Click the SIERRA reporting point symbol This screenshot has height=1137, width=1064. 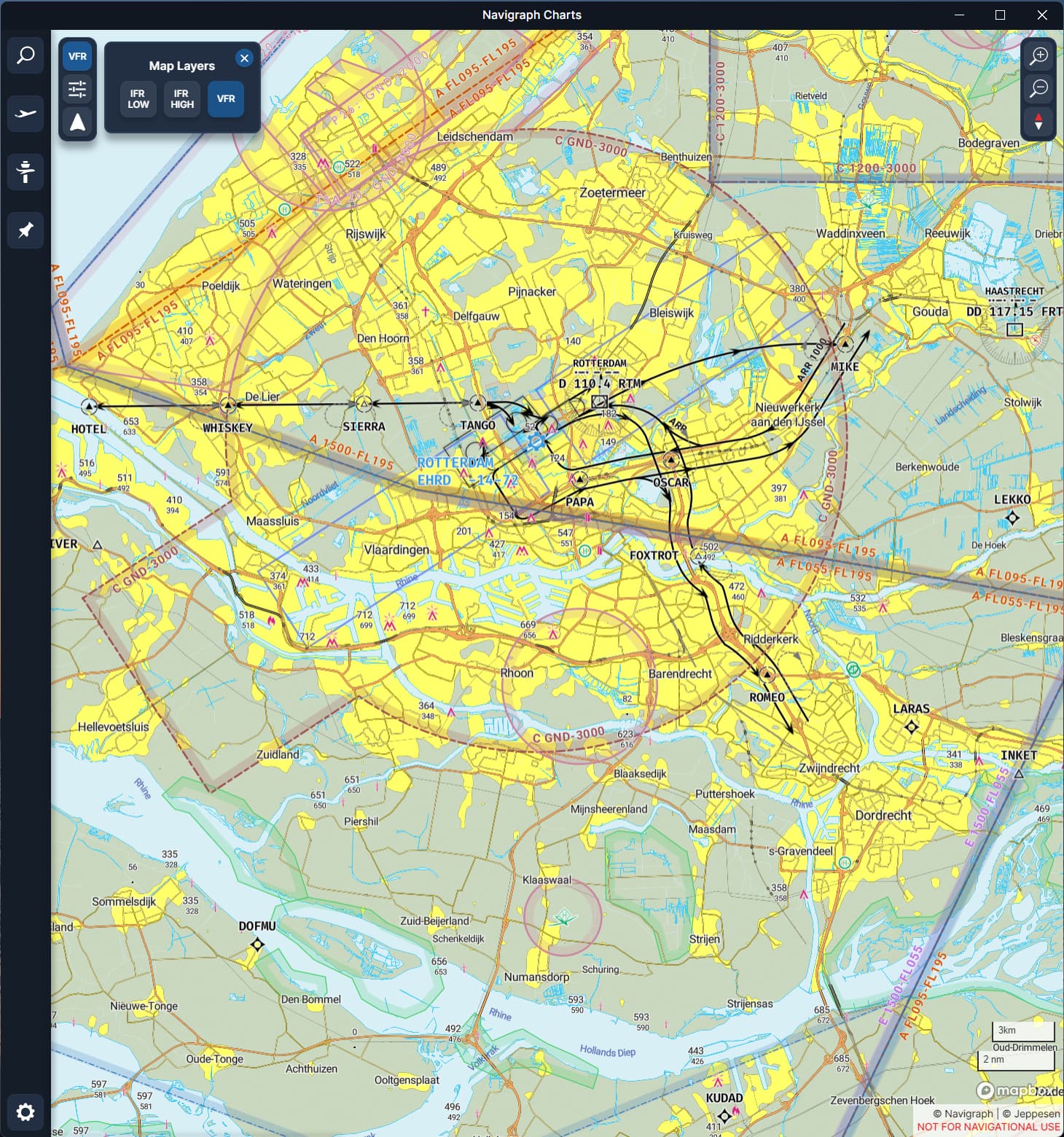click(364, 403)
